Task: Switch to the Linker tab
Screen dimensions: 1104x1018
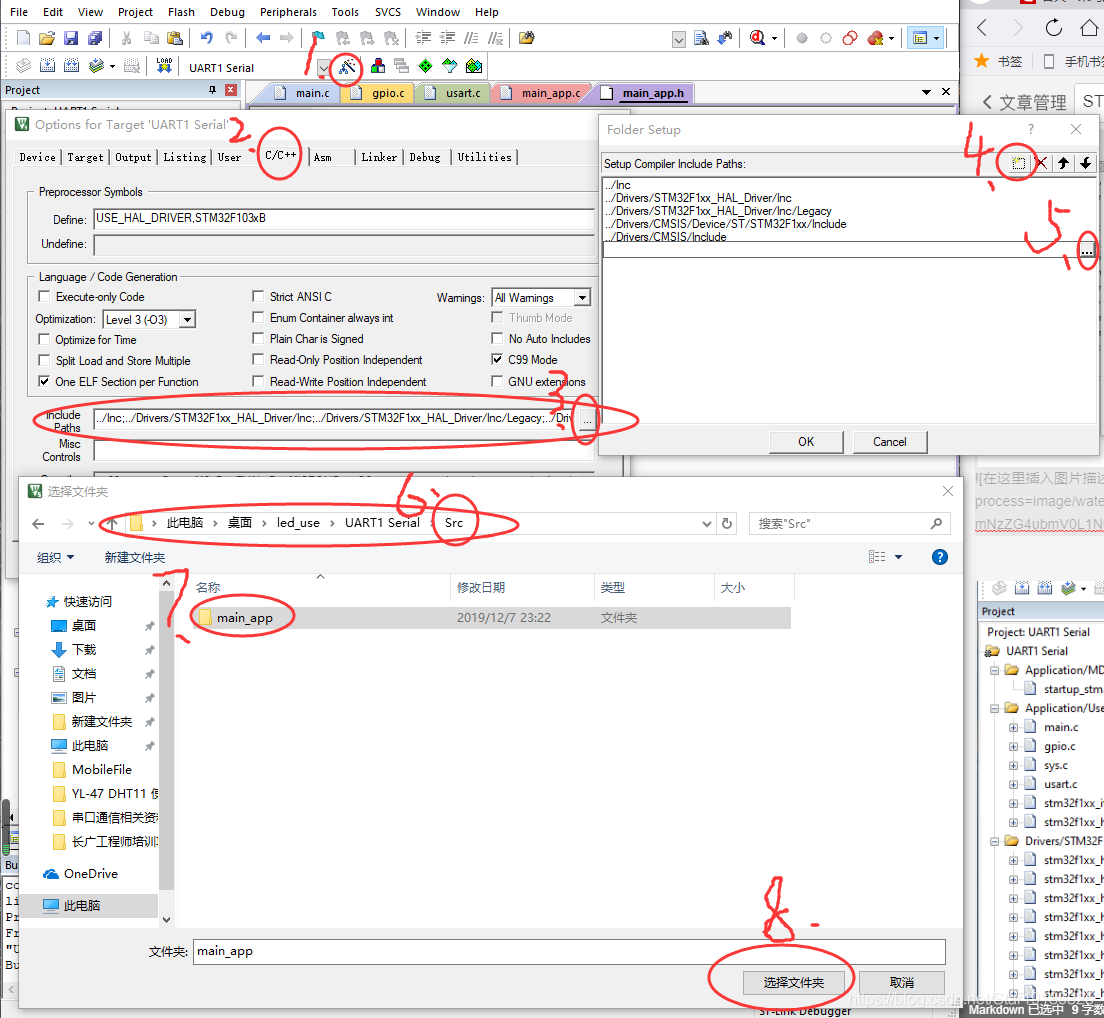Action: coord(379,157)
